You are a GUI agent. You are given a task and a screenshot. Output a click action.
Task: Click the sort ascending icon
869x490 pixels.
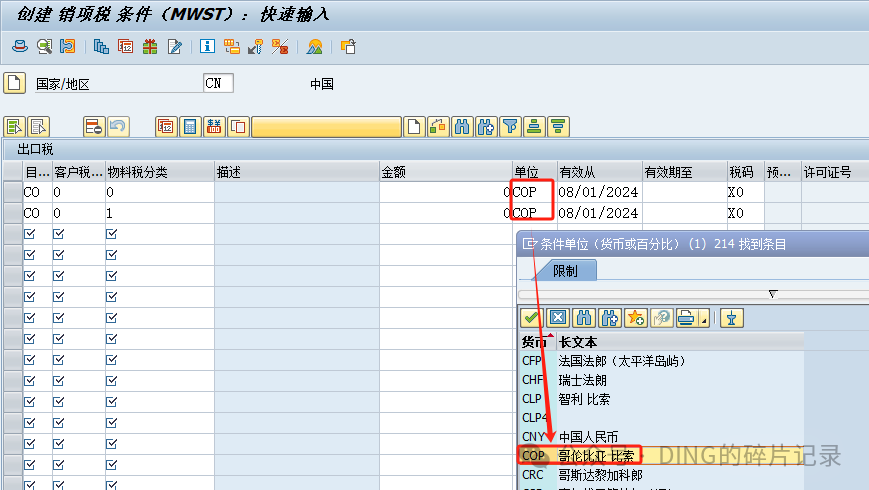point(534,127)
